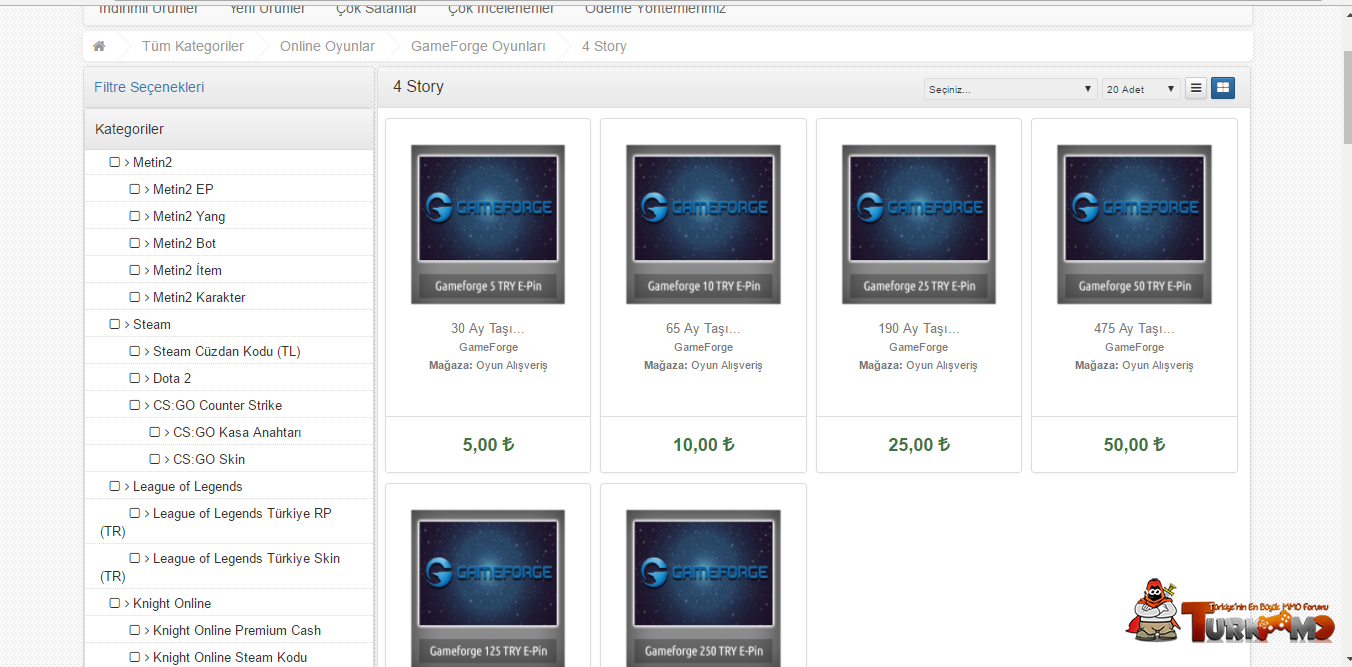Screen dimensions: 1352x667
Task: Open the Çok Satanlar tab
Action: (377, 9)
